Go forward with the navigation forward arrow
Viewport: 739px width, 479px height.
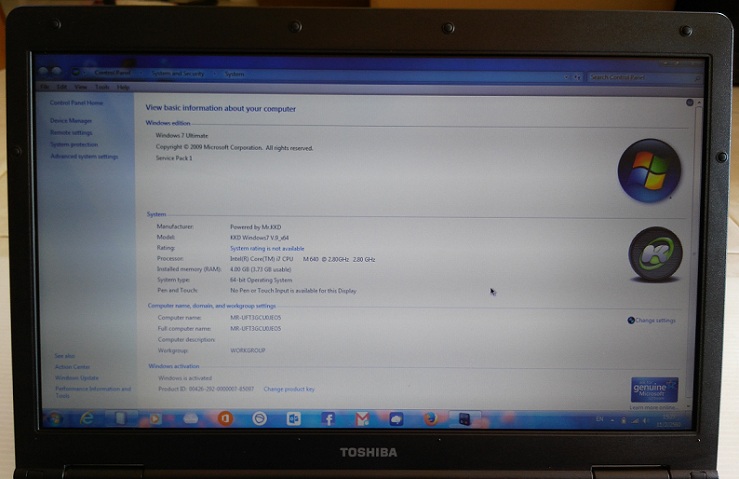click(x=57, y=71)
